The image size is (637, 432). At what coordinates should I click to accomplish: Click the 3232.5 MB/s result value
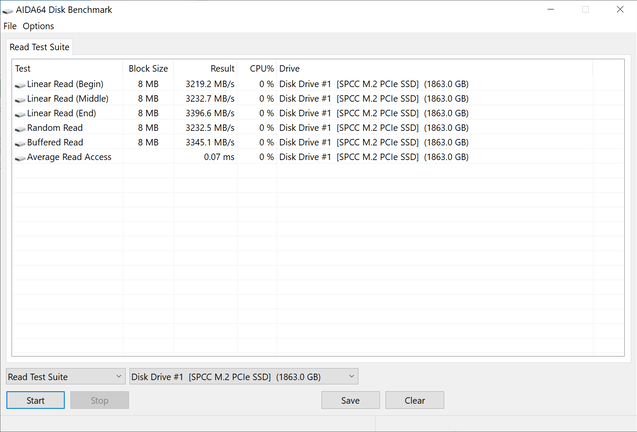pyautogui.click(x=210, y=128)
